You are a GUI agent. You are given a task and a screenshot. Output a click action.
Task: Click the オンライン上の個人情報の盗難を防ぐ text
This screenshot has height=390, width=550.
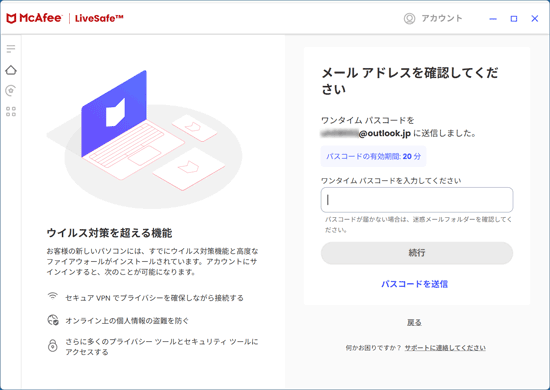coord(127,321)
